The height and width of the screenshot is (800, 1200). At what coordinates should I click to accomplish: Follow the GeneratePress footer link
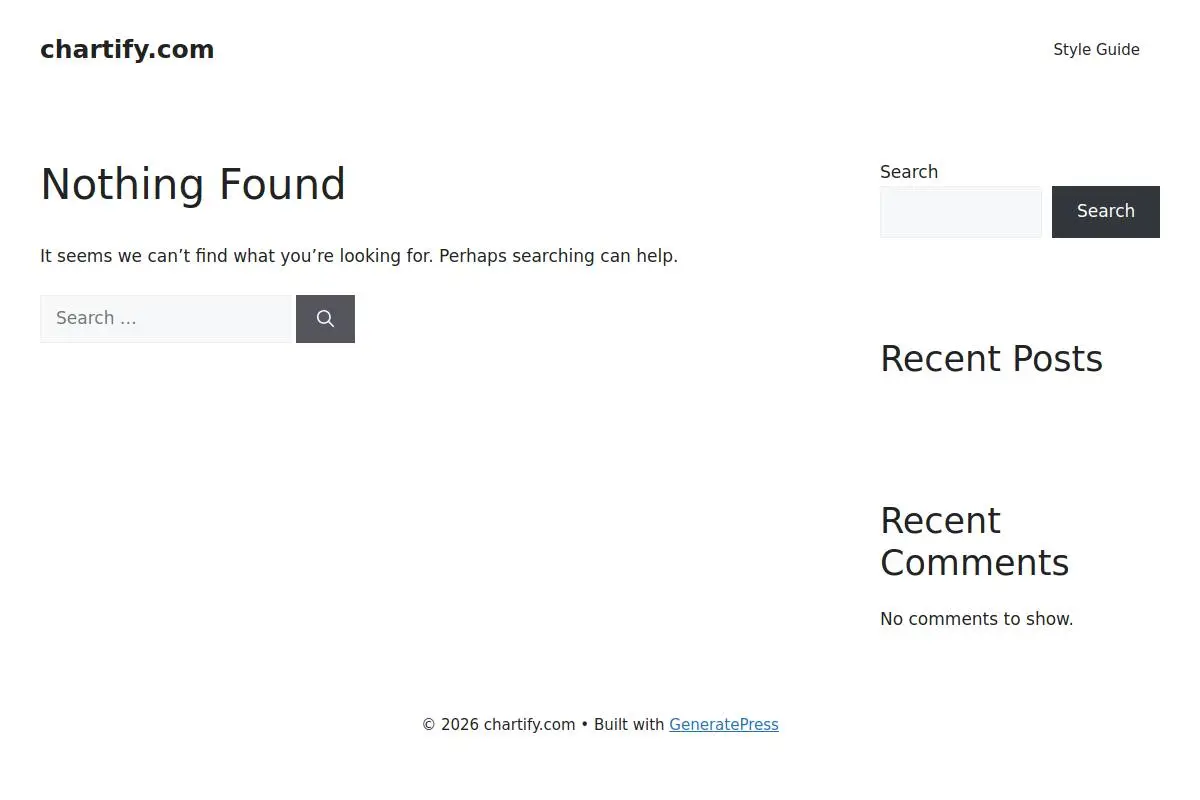tap(724, 725)
